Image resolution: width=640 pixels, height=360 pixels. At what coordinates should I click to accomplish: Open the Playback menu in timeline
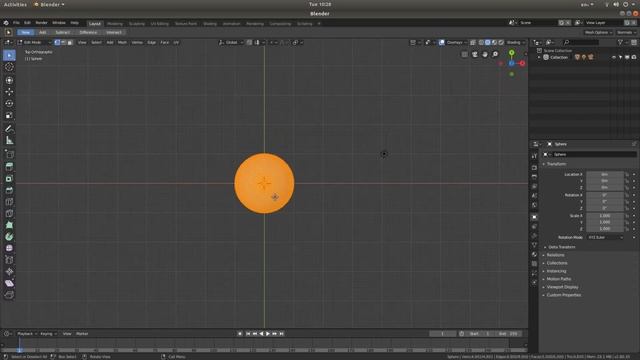(x=27, y=334)
